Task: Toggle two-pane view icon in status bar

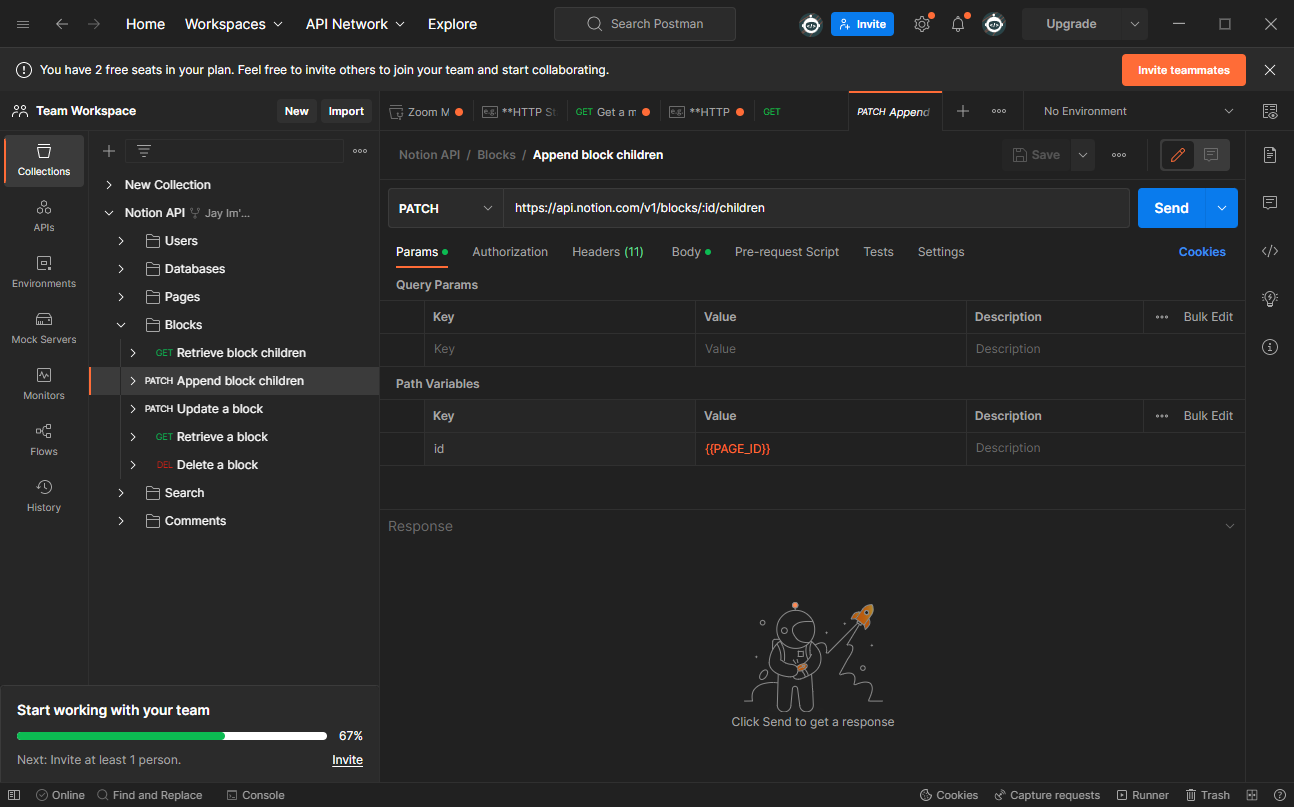Action: tap(1254, 795)
